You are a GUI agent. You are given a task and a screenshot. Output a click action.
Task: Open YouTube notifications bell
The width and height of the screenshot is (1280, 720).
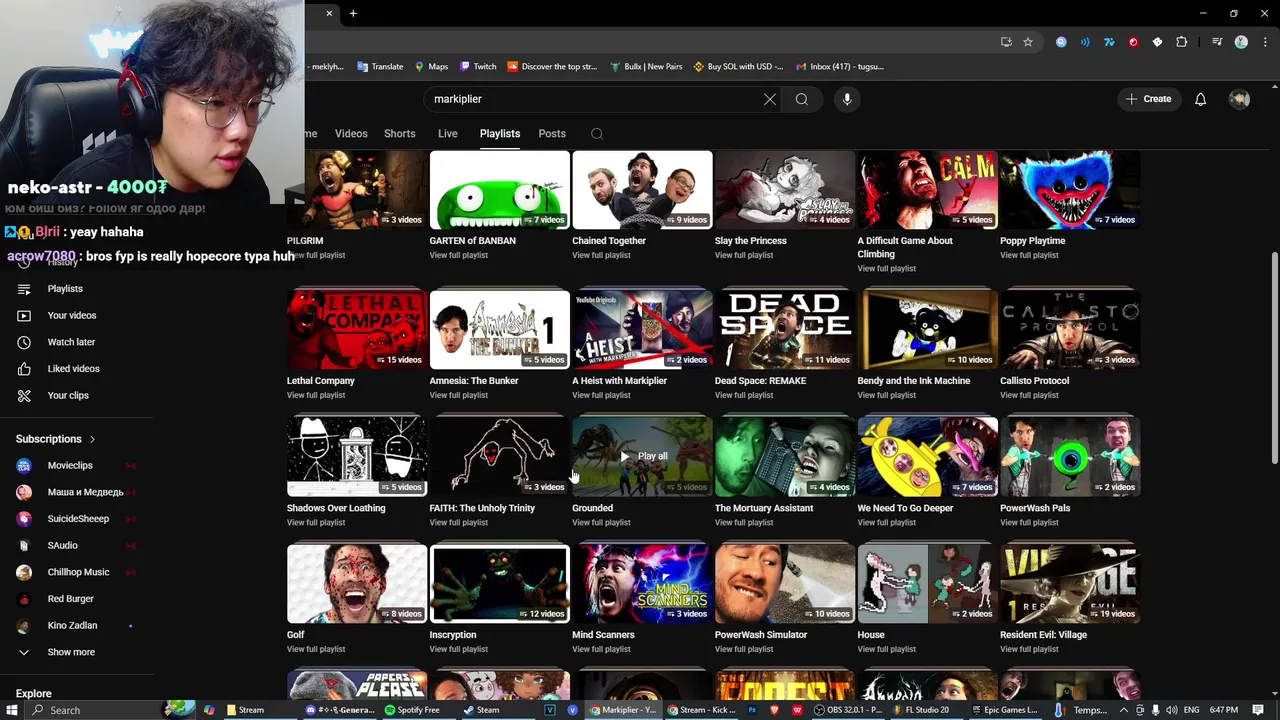coord(1200,99)
